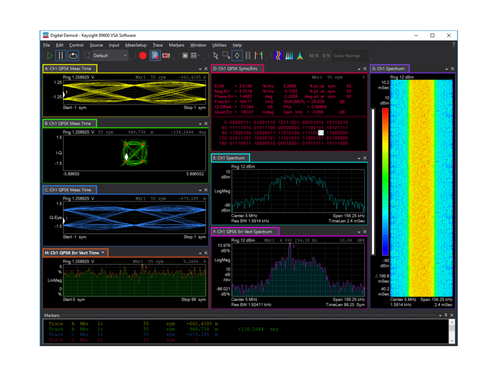
Task: Open the spectrogram display icon
Action: [x=278, y=56]
